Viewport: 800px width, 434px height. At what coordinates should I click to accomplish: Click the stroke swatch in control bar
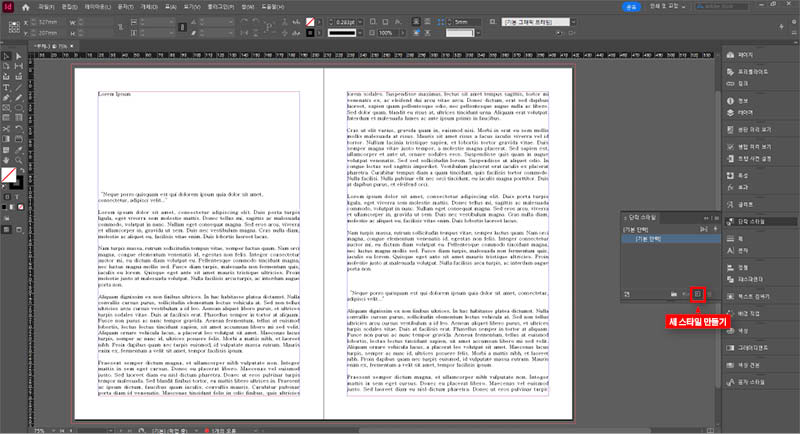(310, 33)
